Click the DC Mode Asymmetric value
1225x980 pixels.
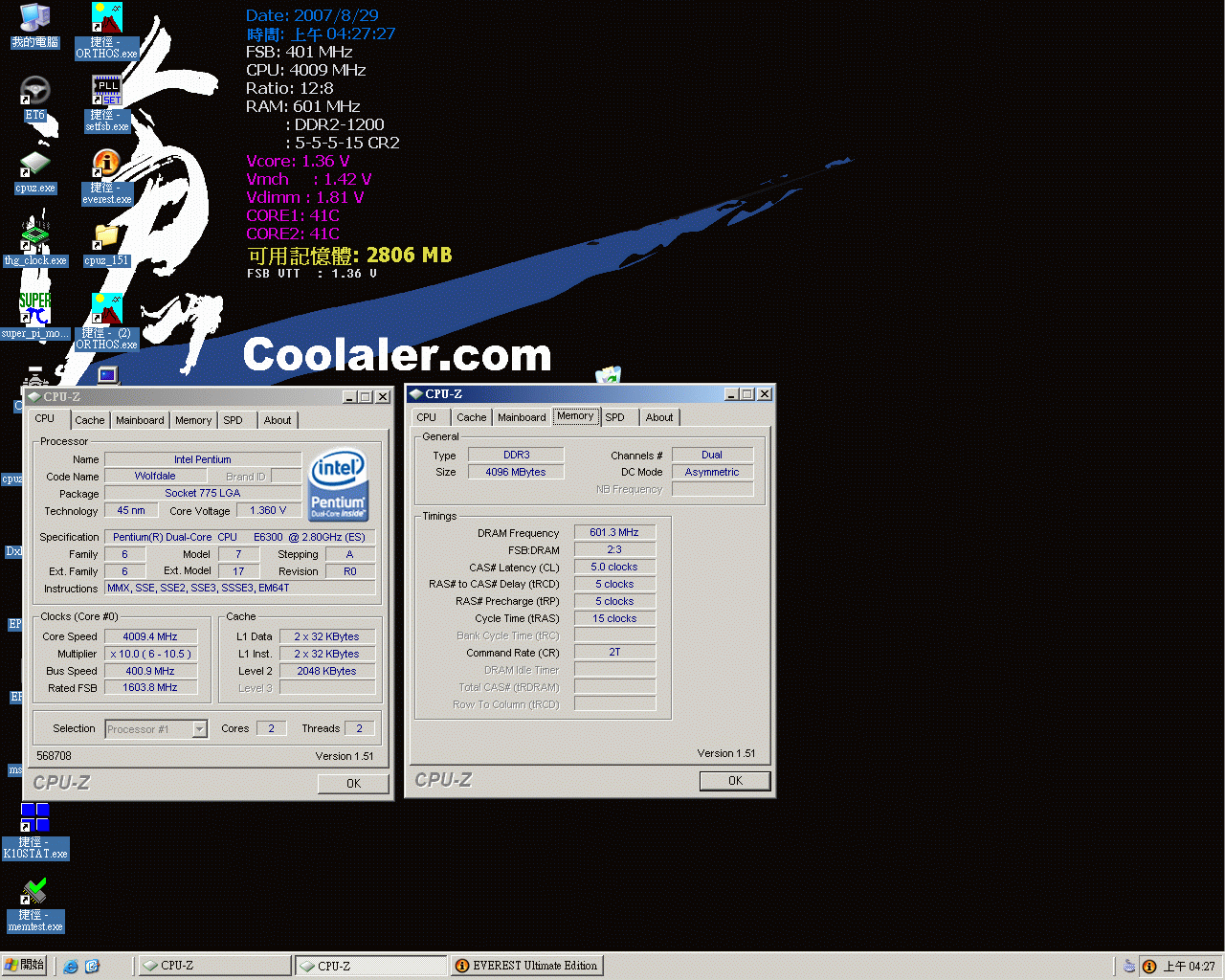[712, 472]
